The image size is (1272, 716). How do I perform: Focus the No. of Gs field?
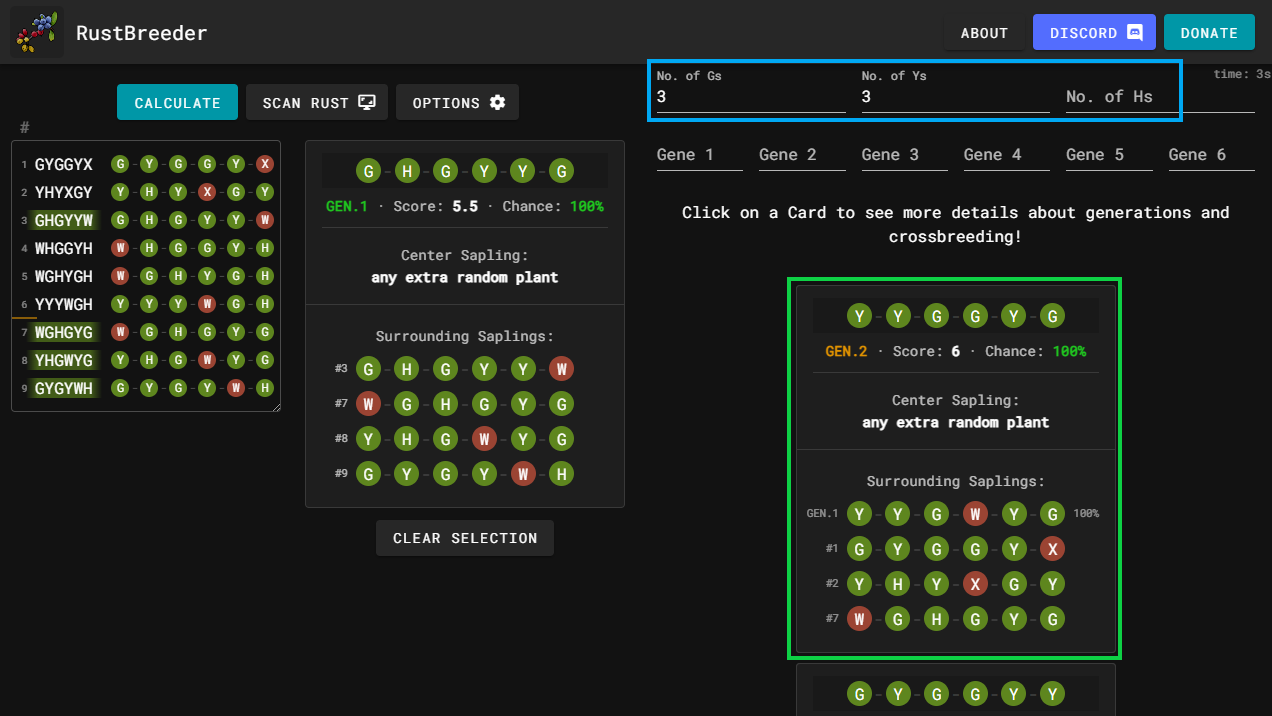[751, 90]
